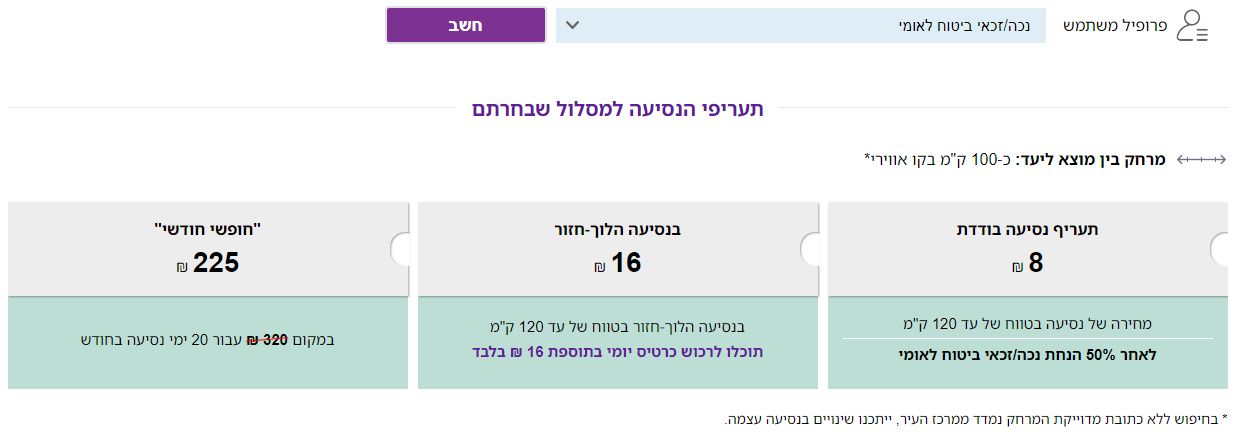Select the בנסיעה הלוך-חזור card title
Screen dimensions: 1245x444
tap(617, 229)
